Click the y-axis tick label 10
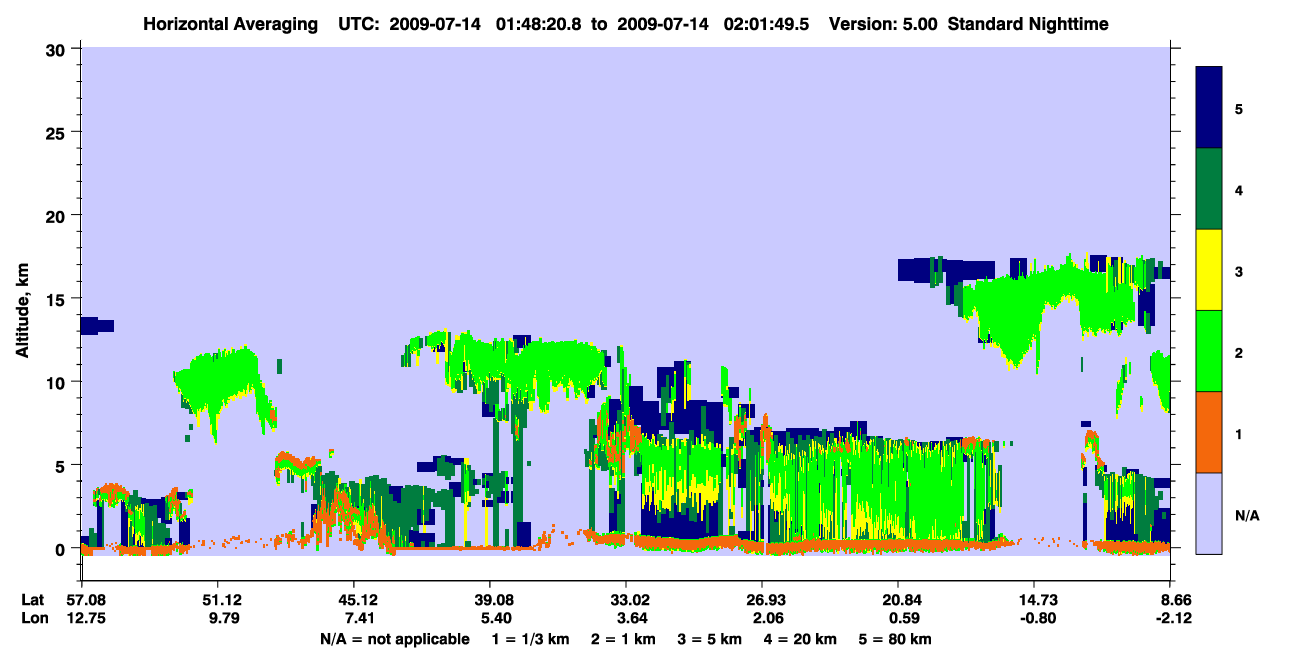Screen dimensions: 1300x667 click(x=58, y=382)
